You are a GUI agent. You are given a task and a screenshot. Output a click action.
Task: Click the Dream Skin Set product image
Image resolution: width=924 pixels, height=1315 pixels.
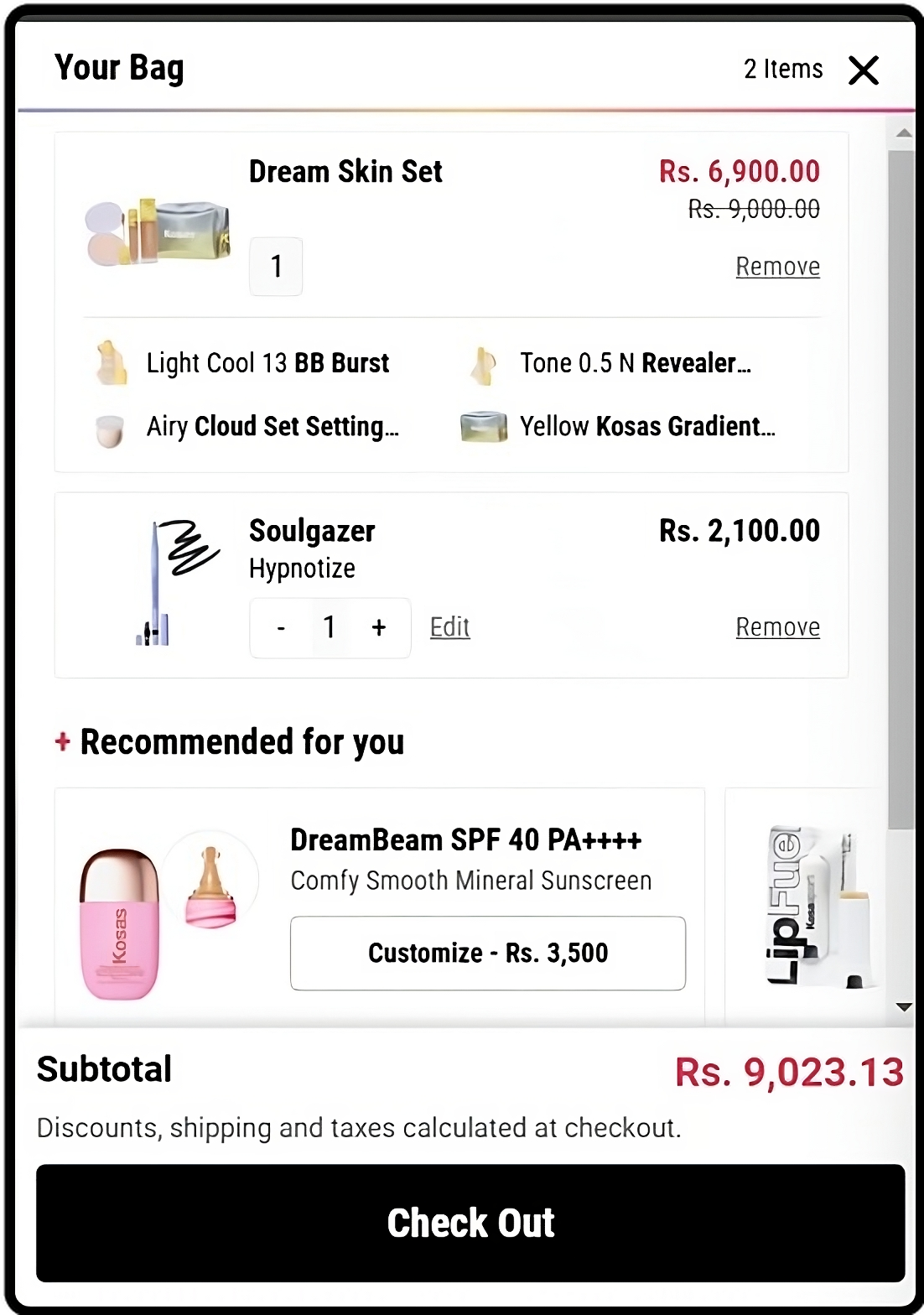[158, 231]
